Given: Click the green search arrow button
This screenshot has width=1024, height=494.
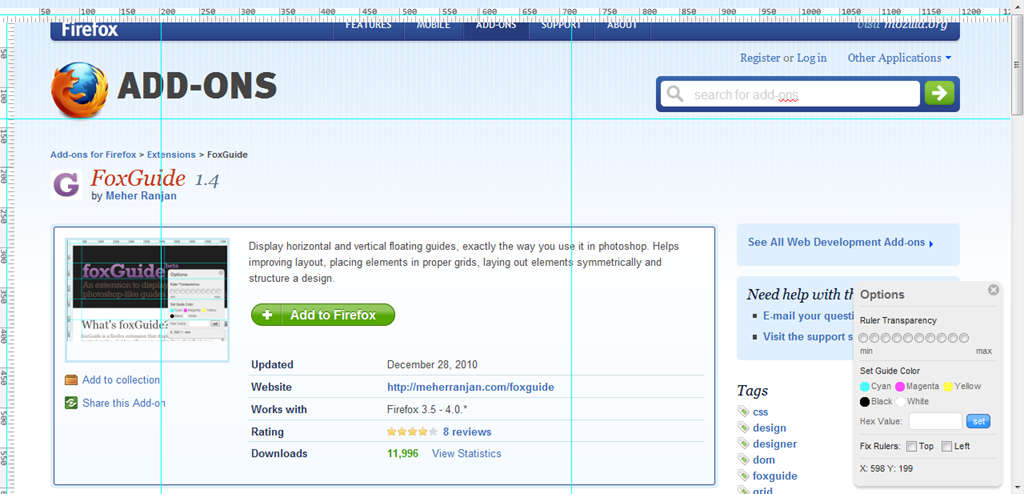Looking at the screenshot, I should tap(939, 93).
